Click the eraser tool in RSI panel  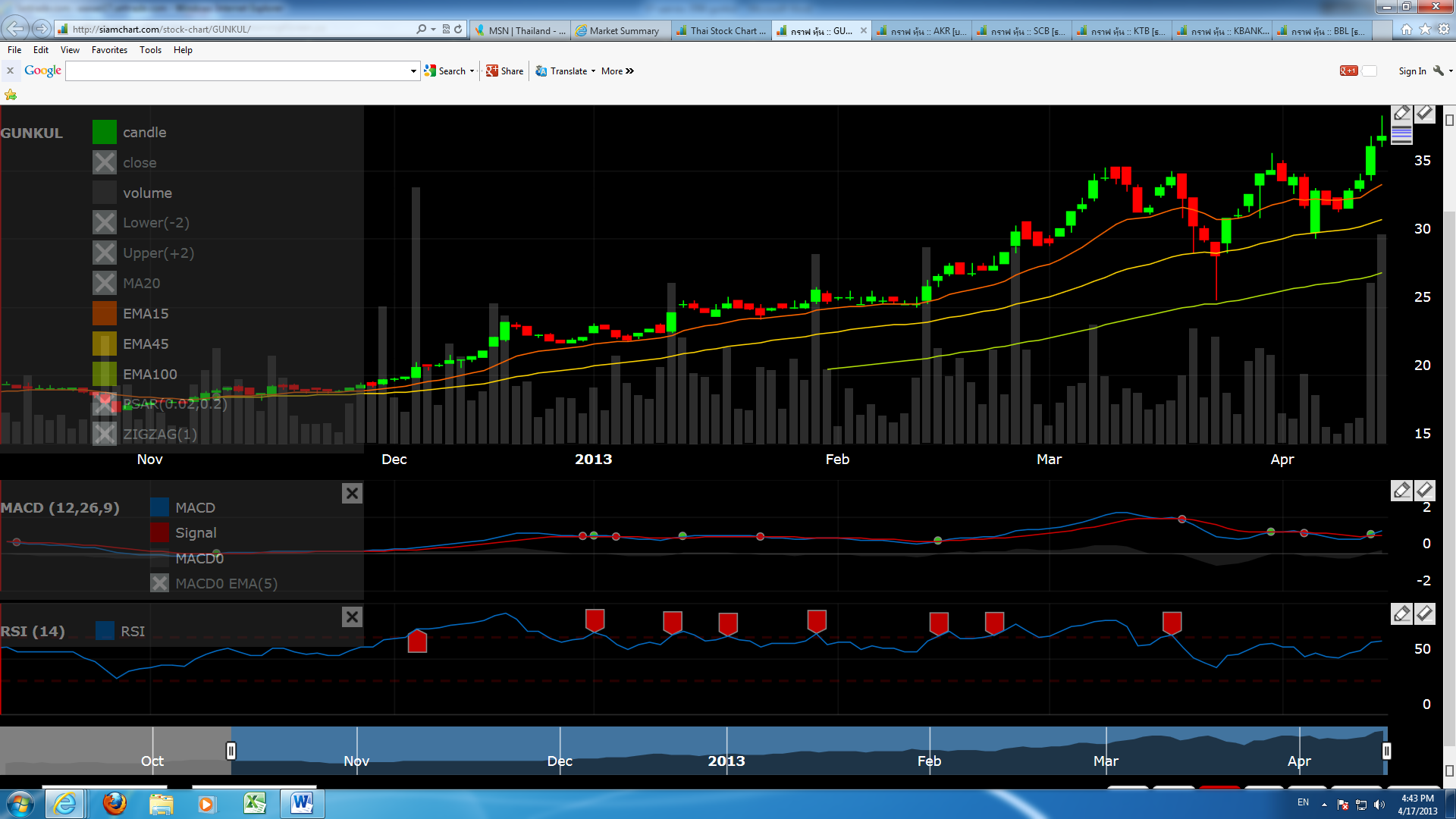coord(1425,614)
